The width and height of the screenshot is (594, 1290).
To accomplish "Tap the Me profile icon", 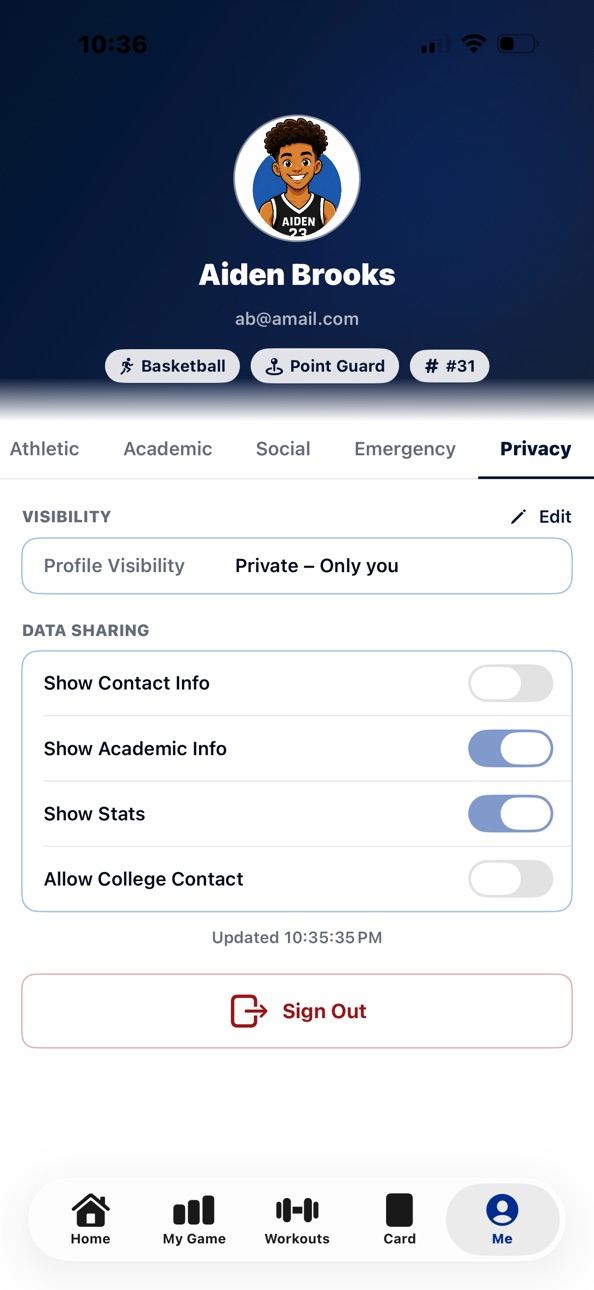I will coord(502,1210).
